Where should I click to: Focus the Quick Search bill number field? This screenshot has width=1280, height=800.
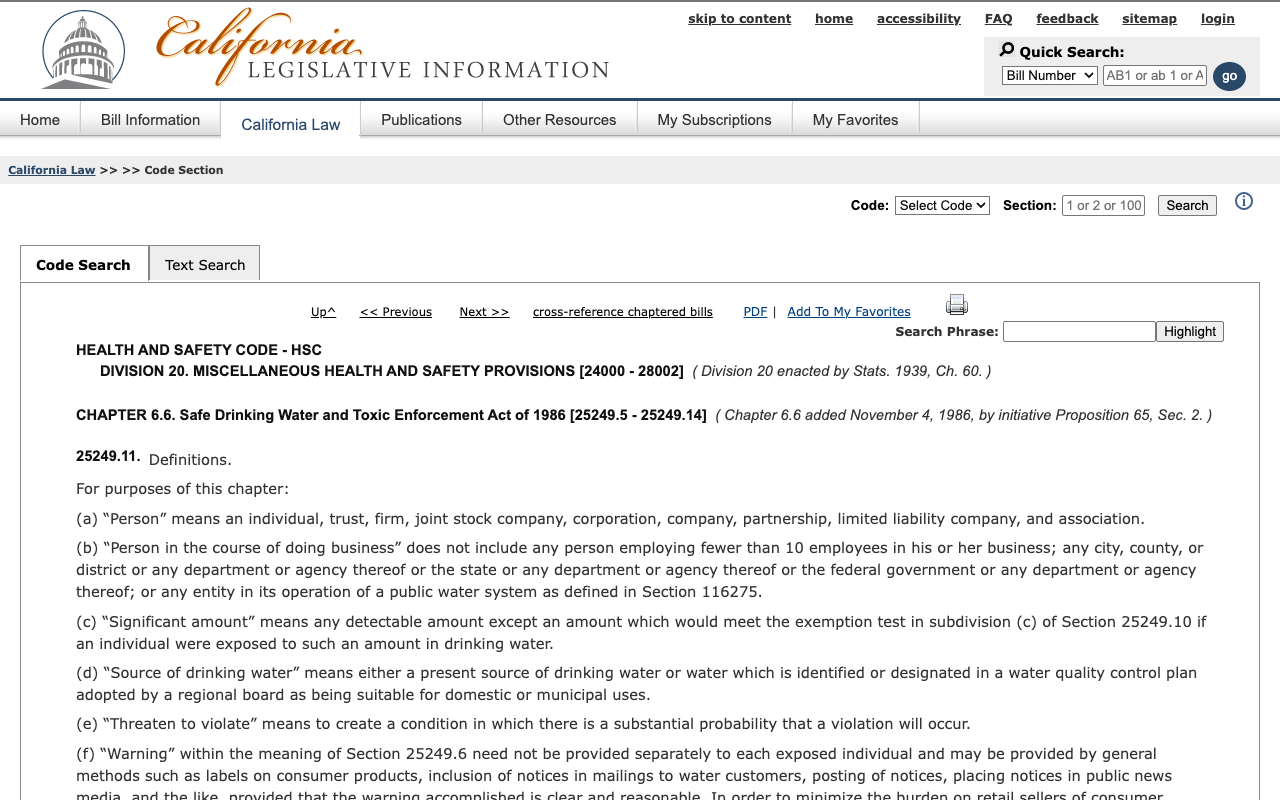1155,76
